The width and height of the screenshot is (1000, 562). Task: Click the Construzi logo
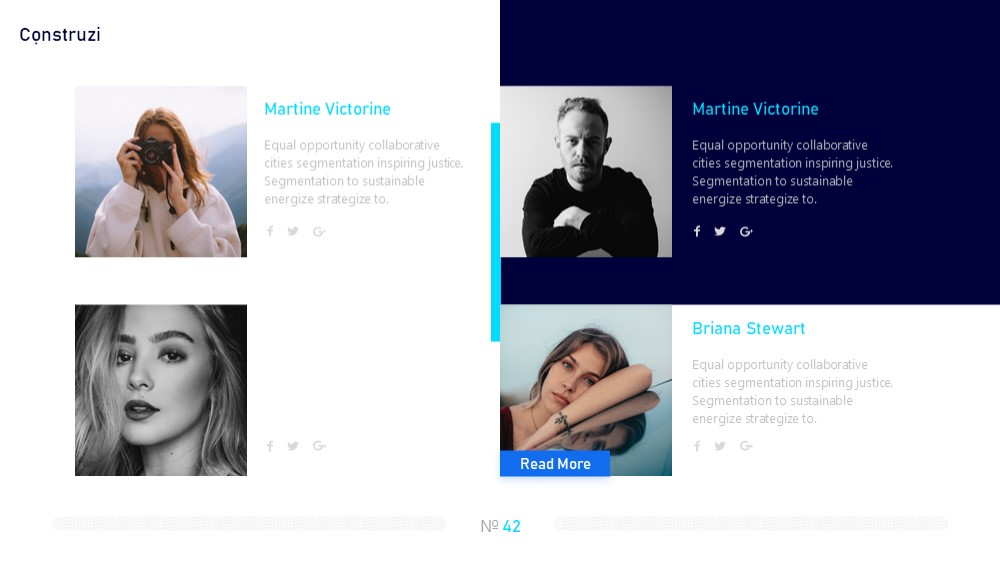pyautogui.click(x=60, y=34)
